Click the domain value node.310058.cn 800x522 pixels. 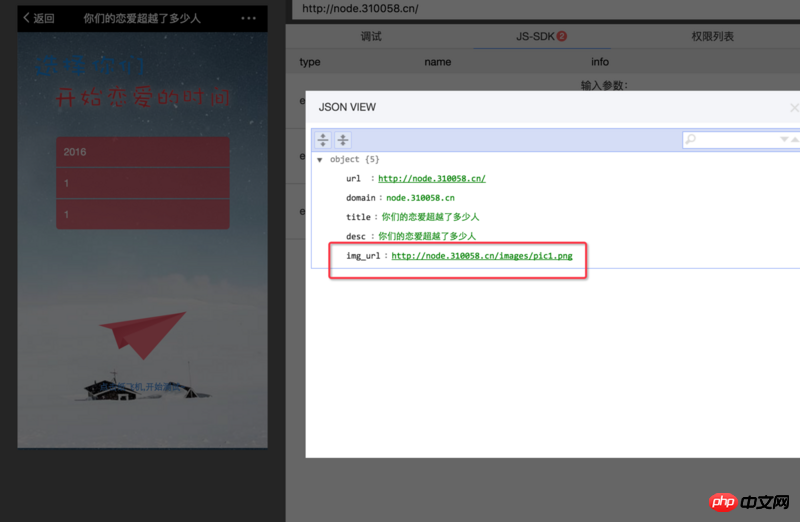(x=420, y=198)
